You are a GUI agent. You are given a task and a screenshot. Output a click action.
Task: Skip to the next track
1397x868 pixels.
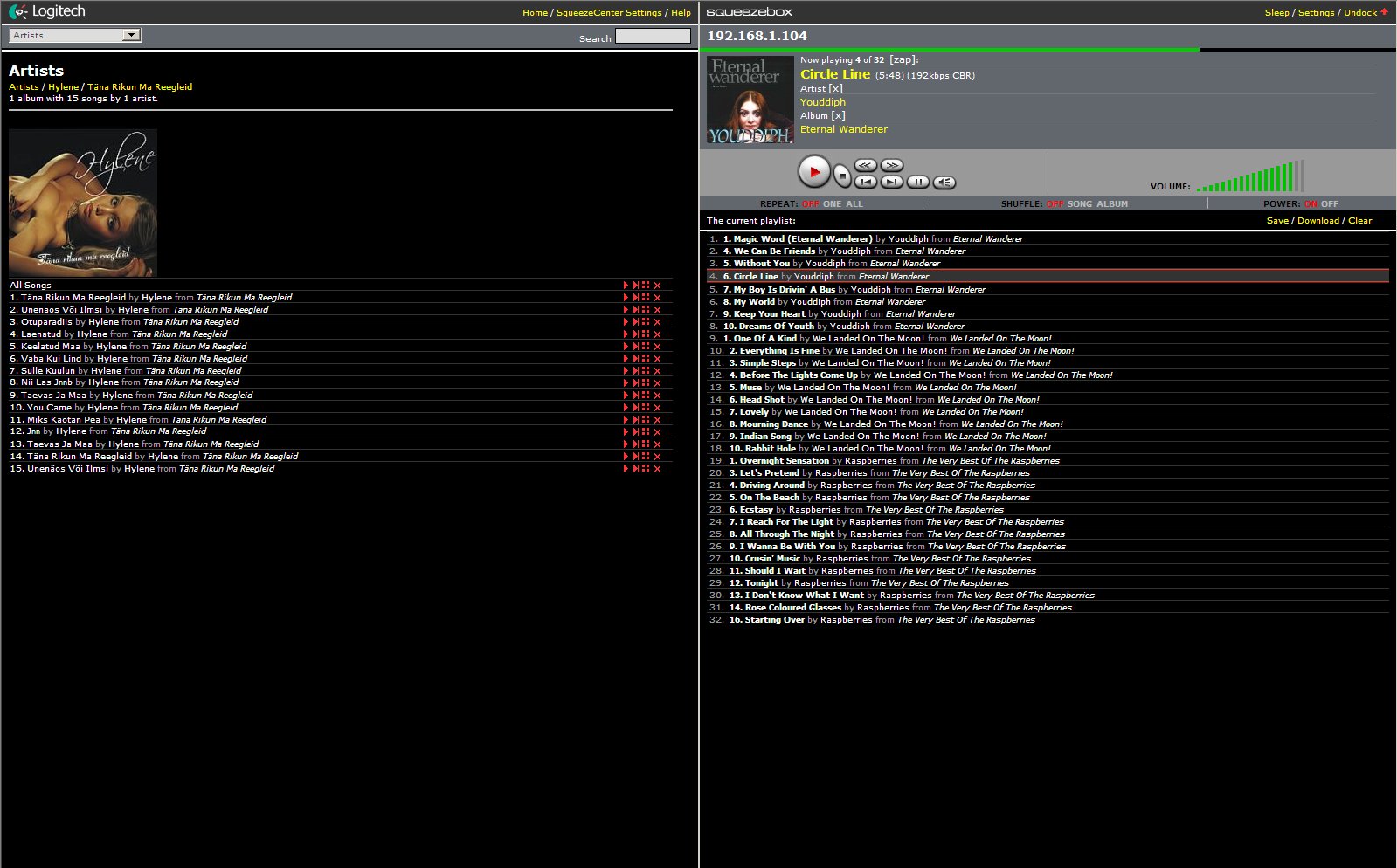pos(891,182)
